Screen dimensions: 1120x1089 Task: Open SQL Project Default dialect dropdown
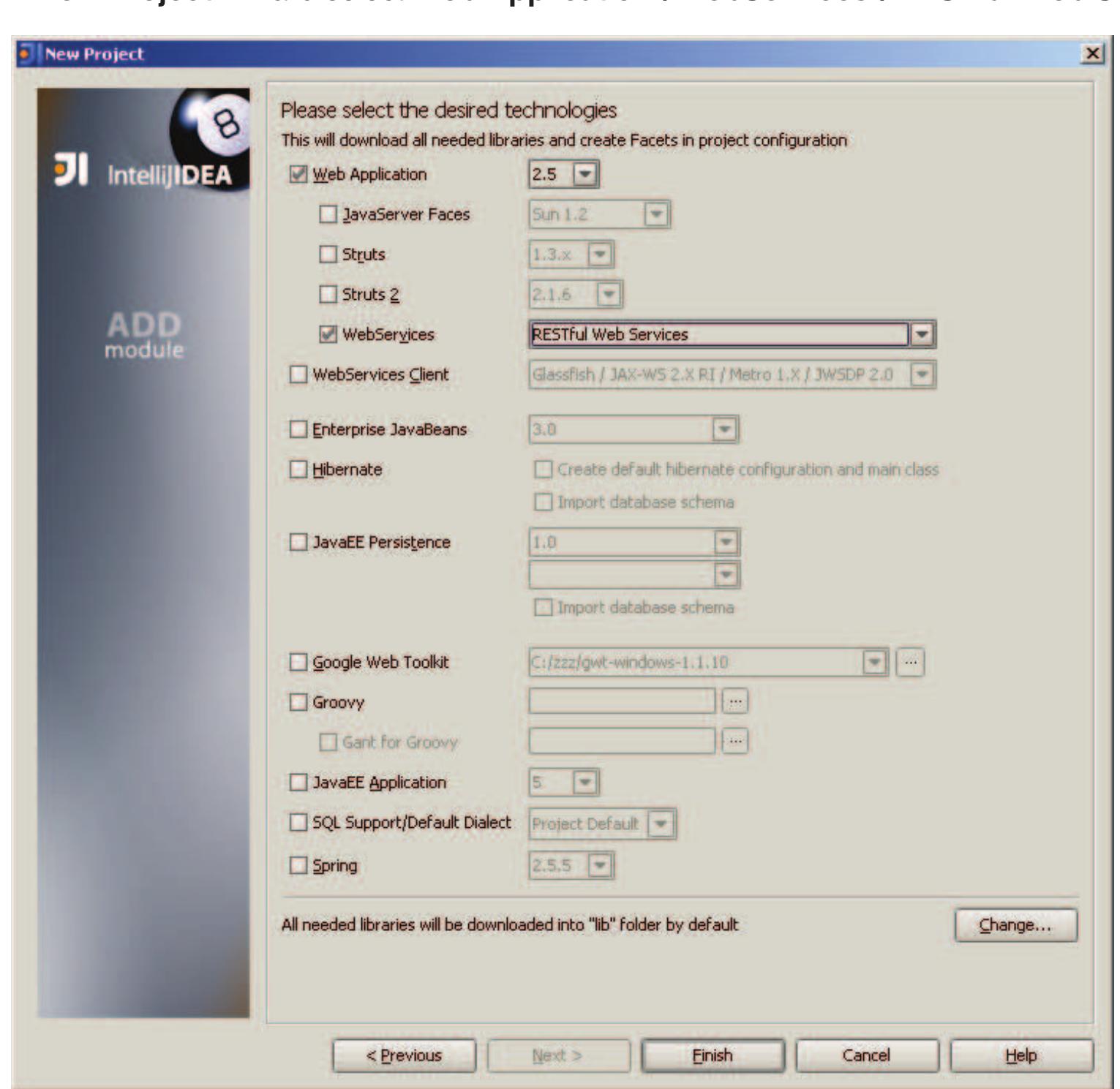pyautogui.click(x=661, y=824)
